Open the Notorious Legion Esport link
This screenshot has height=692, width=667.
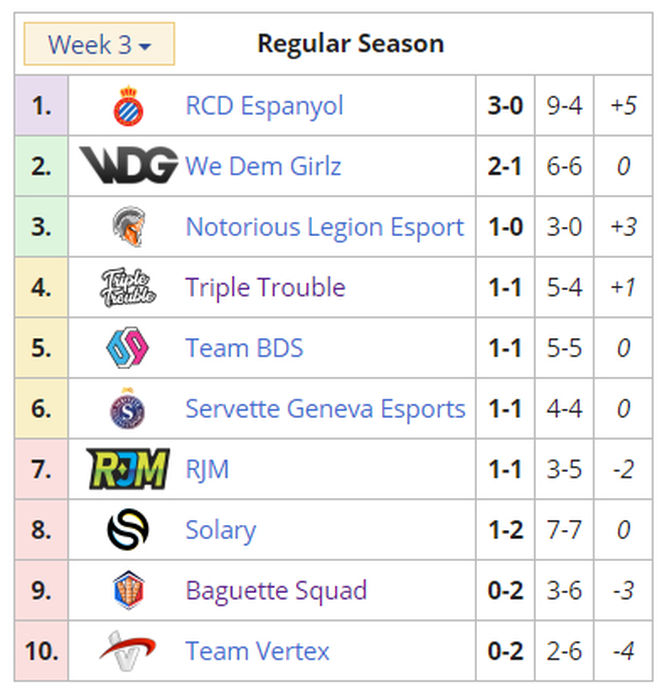[x=325, y=227]
